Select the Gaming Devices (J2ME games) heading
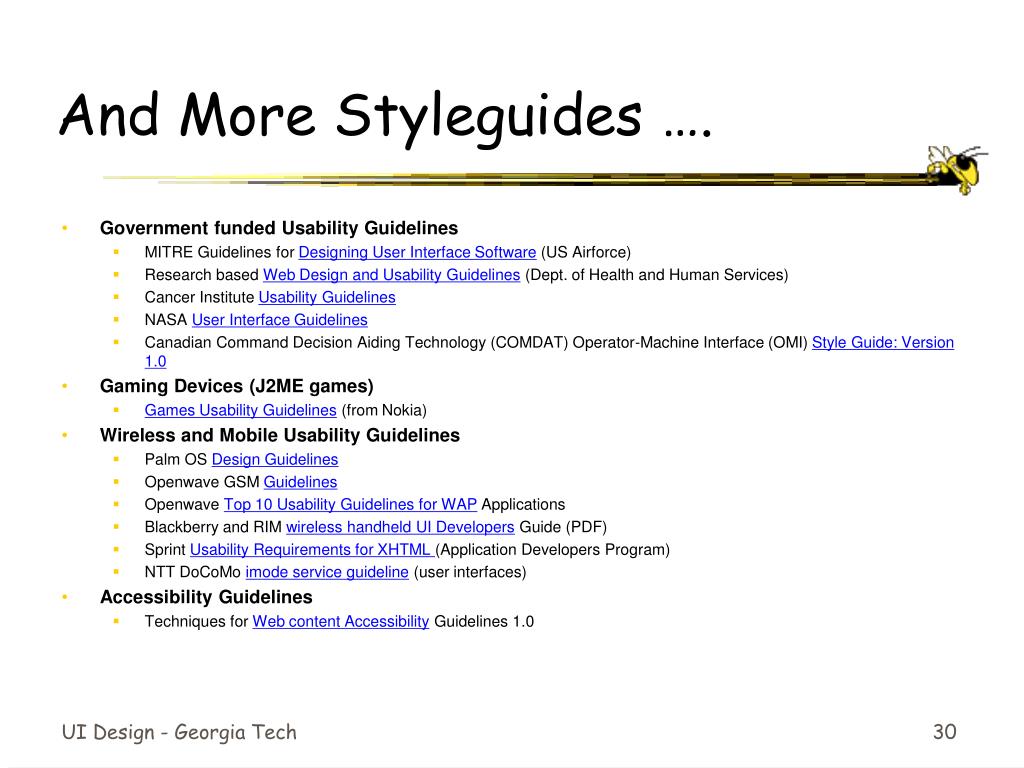 (236, 386)
